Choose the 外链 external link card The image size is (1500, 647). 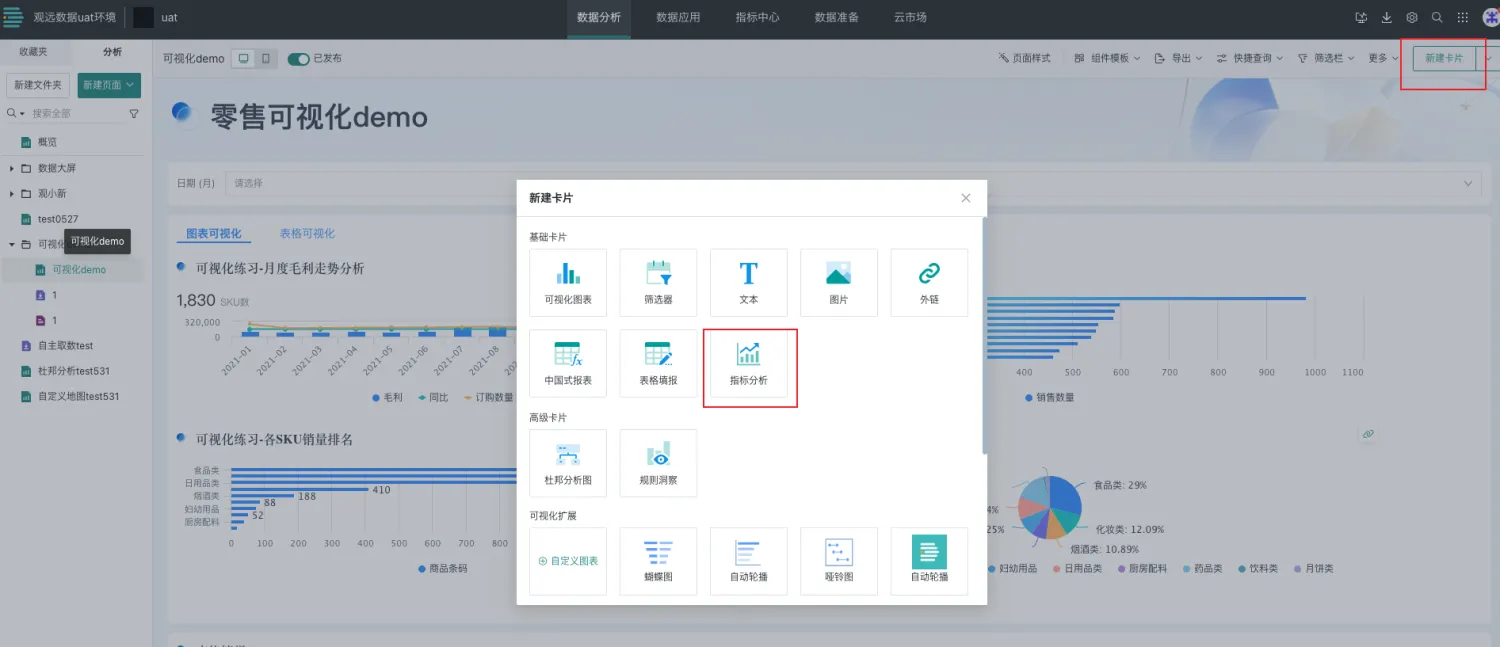coord(929,282)
